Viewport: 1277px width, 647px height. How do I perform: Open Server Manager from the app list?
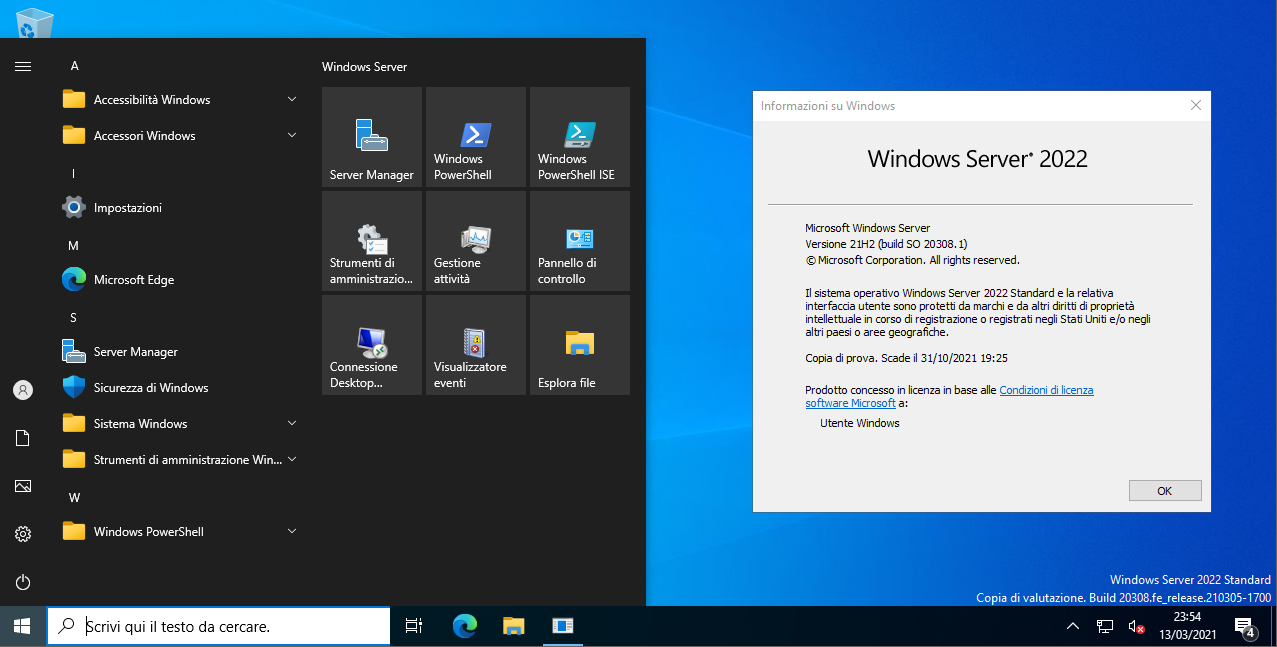click(x=180, y=352)
